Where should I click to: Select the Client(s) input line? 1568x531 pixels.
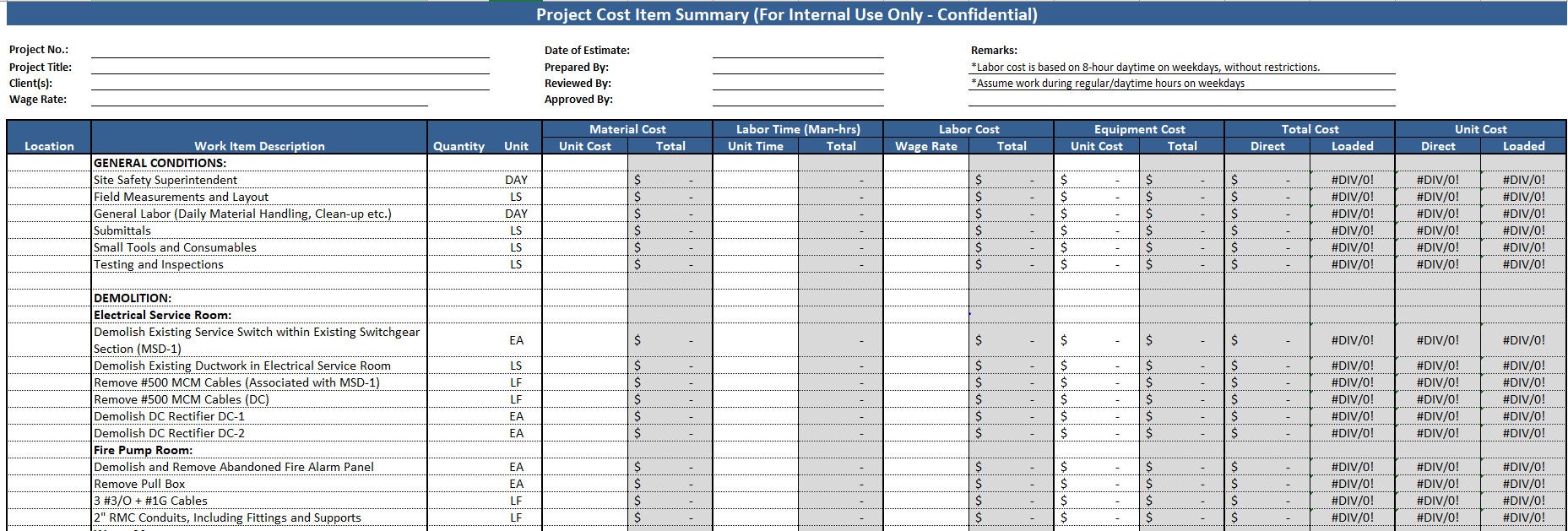(290, 83)
